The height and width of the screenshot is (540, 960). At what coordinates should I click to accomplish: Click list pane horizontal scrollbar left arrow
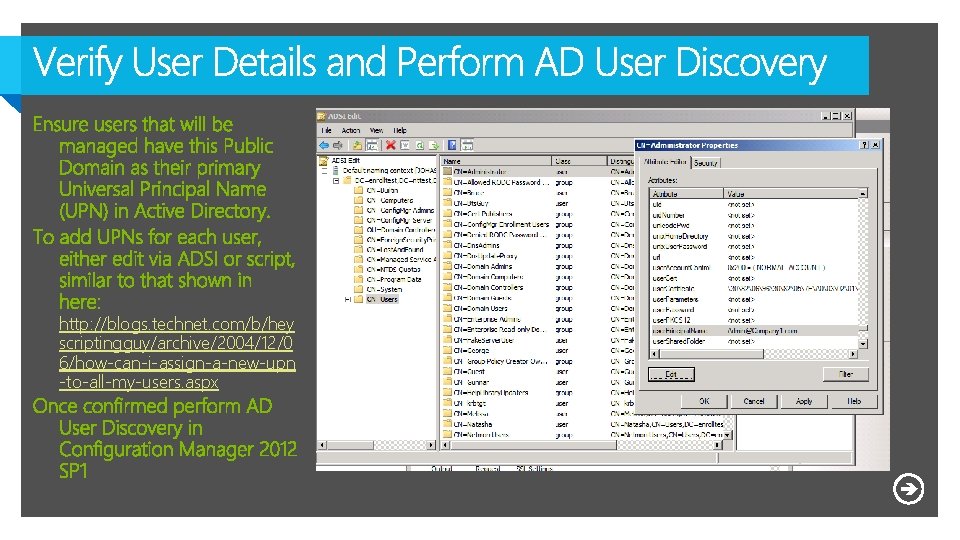tap(445, 445)
